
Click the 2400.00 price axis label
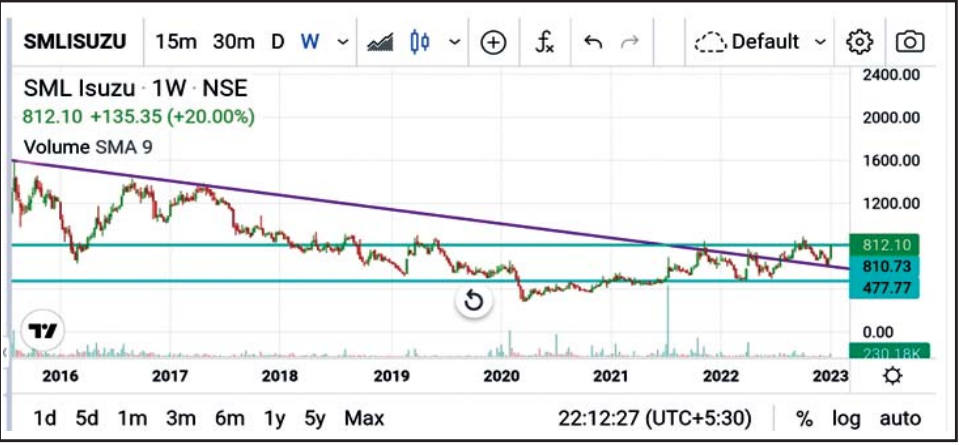(891, 75)
